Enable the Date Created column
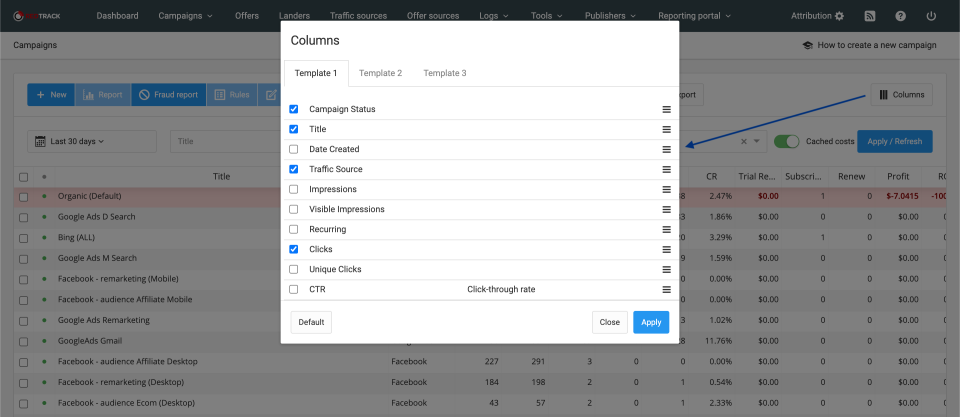This screenshot has width=960, height=417. tap(293, 149)
